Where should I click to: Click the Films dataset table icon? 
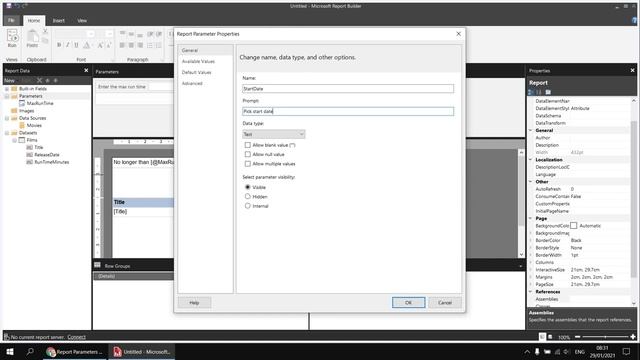22,140
